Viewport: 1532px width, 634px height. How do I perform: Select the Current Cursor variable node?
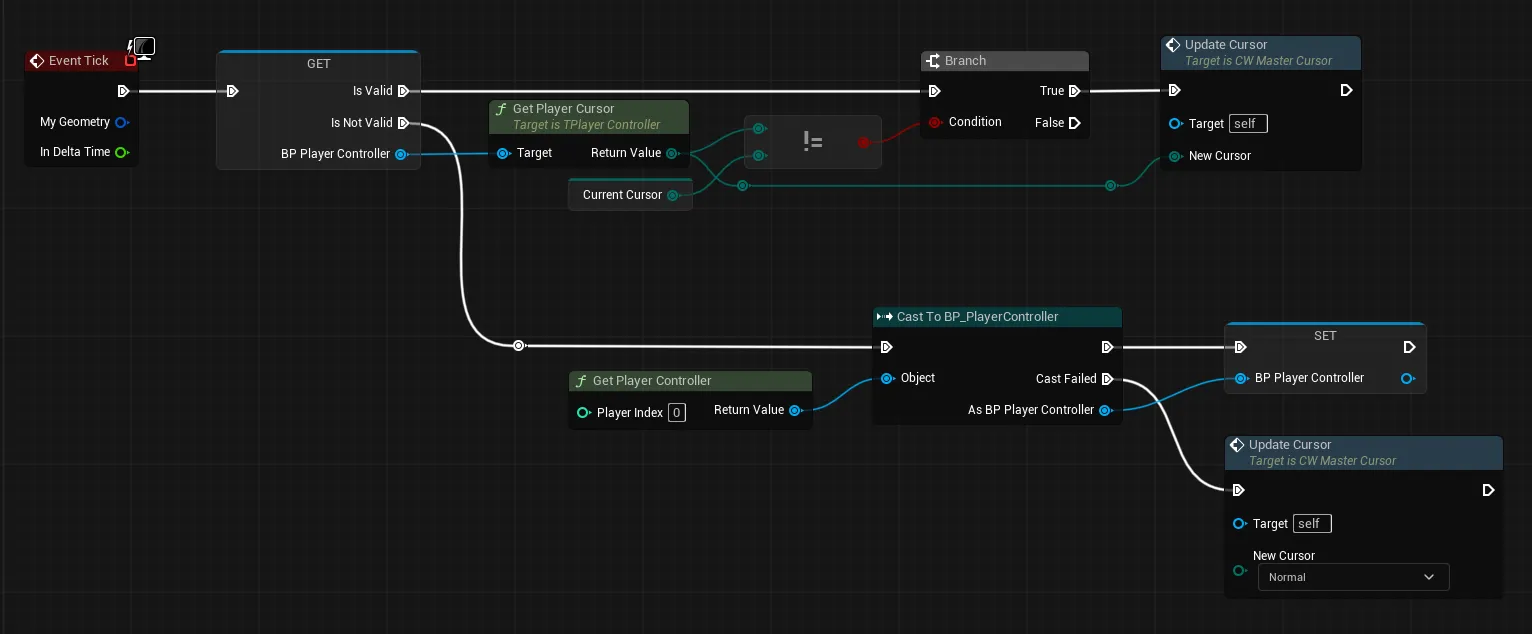pyautogui.click(x=630, y=195)
